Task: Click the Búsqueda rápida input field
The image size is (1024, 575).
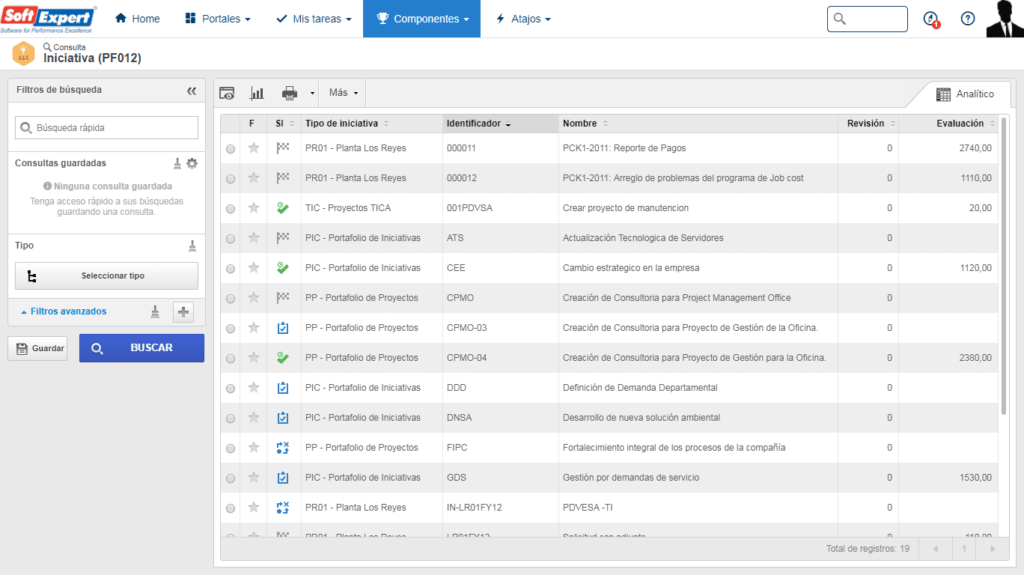Action: 106,128
